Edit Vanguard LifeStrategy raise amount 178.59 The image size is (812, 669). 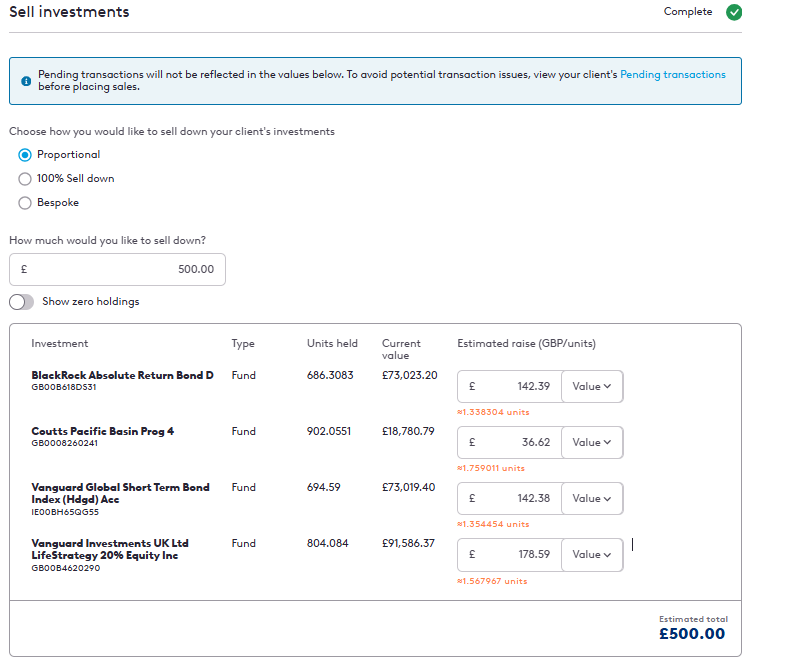tap(510, 555)
